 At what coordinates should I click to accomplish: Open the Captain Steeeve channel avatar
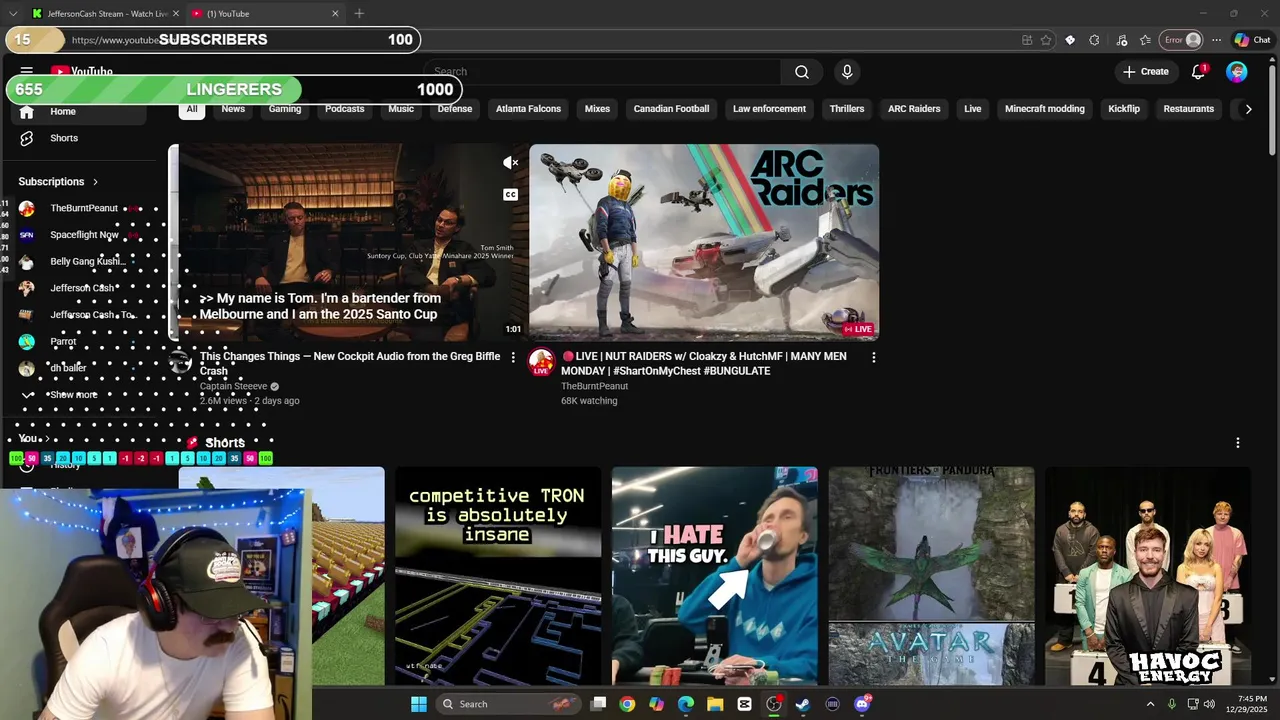pos(181,362)
